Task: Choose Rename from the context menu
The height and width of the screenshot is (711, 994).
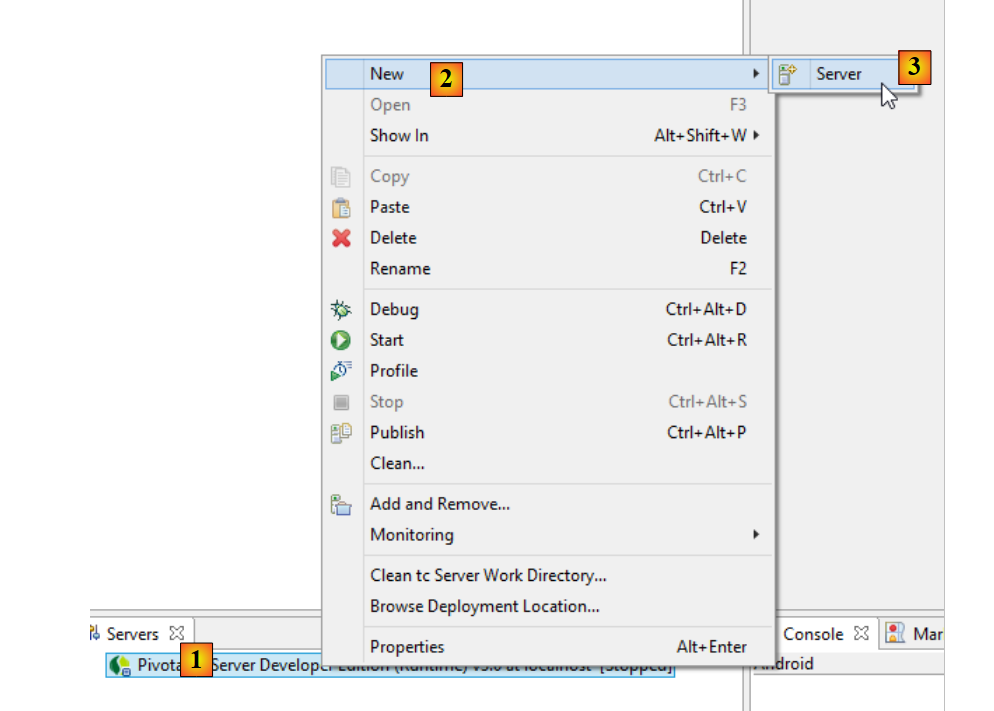Action: click(400, 269)
